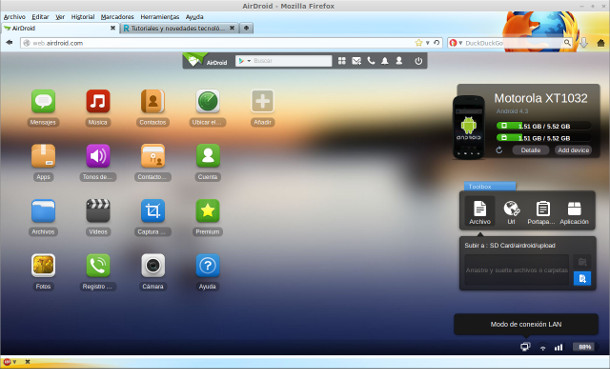Screen dimensions: 610x369
Task: Click the apps grid icon in AirDroid toolbar
Action: tap(342, 61)
